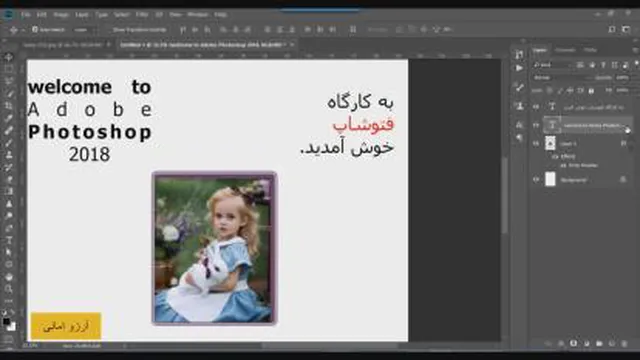The width and height of the screenshot is (640, 360).
Task: Select the Hand tool
Action: 9,277
